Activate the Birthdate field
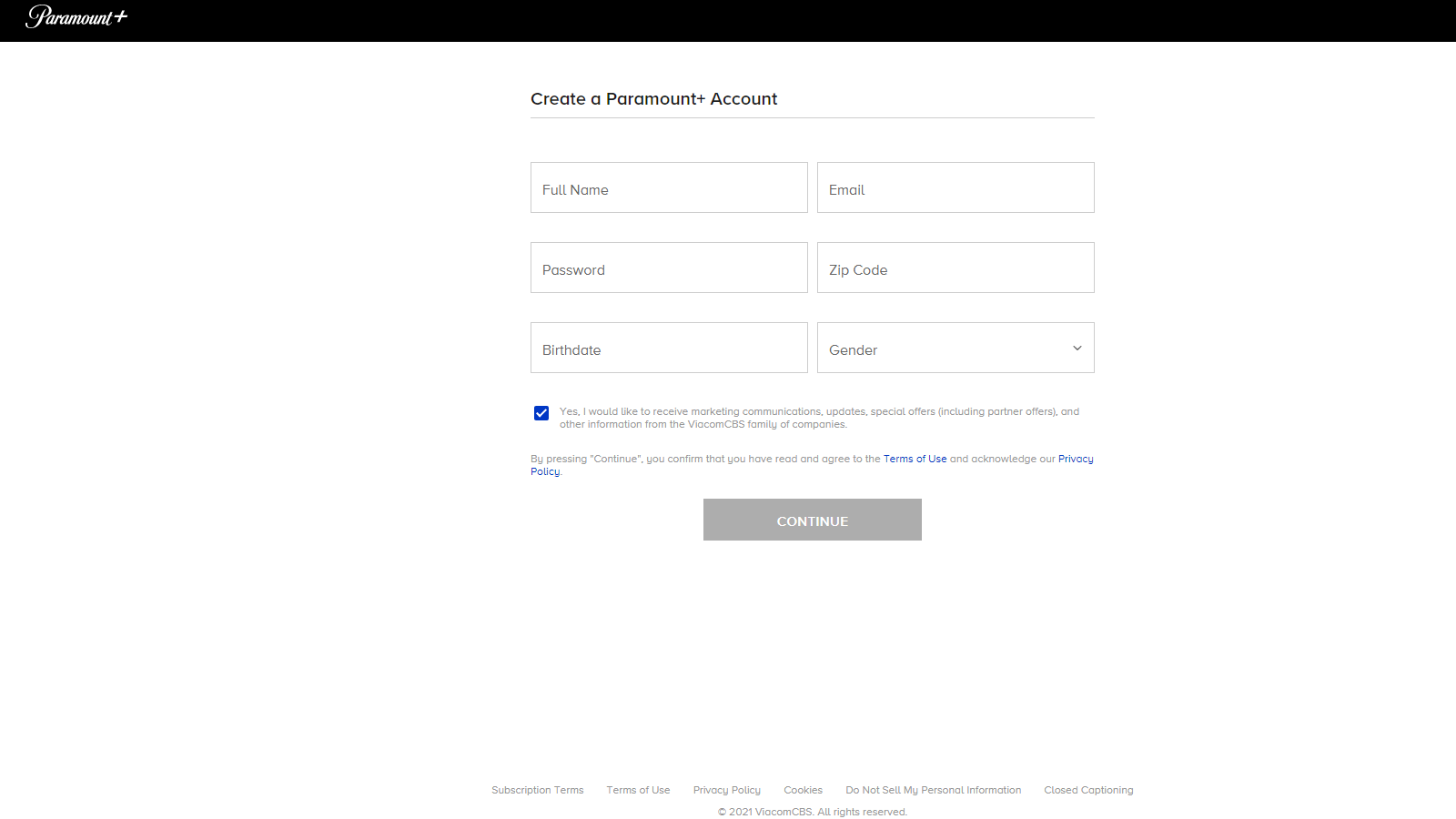Screen dimensions: 1456x819 pyautogui.click(x=669, y=348)
